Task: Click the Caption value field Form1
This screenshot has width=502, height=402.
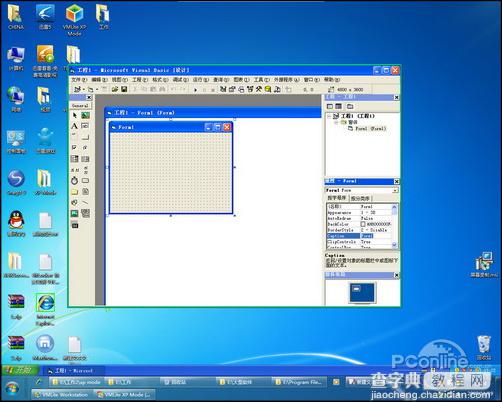Action: pos(376,236)
